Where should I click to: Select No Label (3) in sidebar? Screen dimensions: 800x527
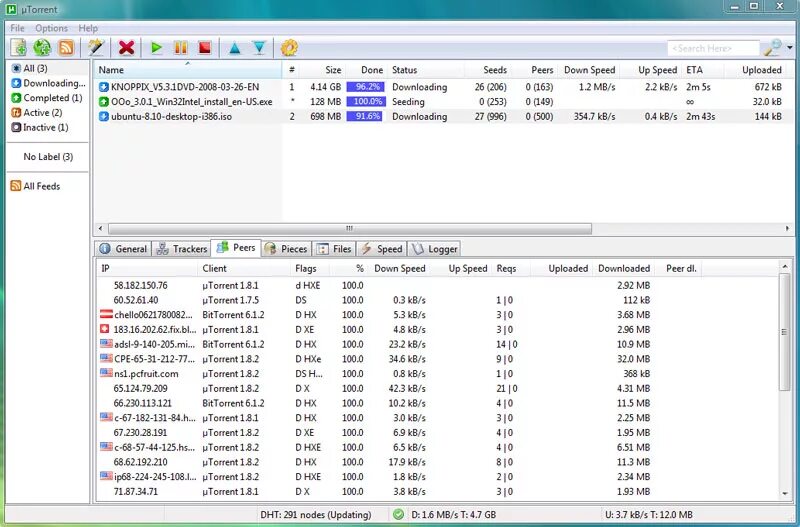(x=48, y=157)
